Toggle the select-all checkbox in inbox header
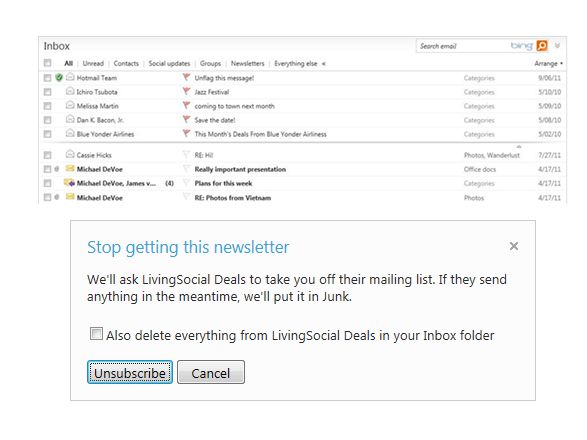The width and height of the screenshot is (587, 440). point(48,63)
